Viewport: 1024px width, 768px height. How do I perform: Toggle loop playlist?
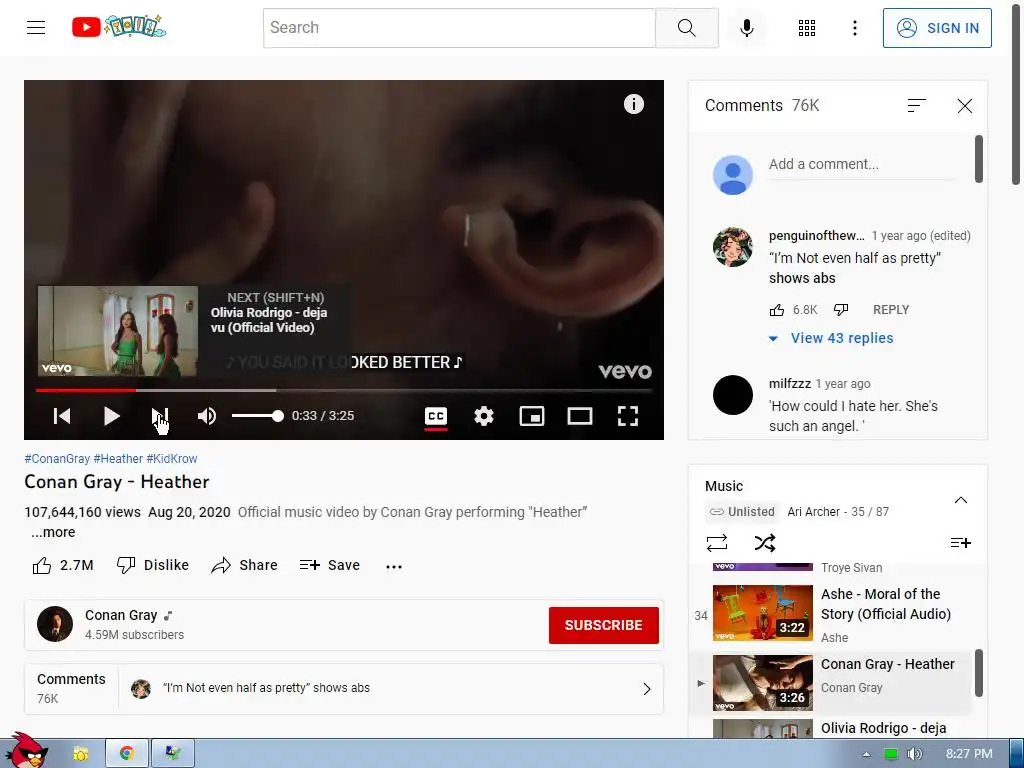pos(716,543)
